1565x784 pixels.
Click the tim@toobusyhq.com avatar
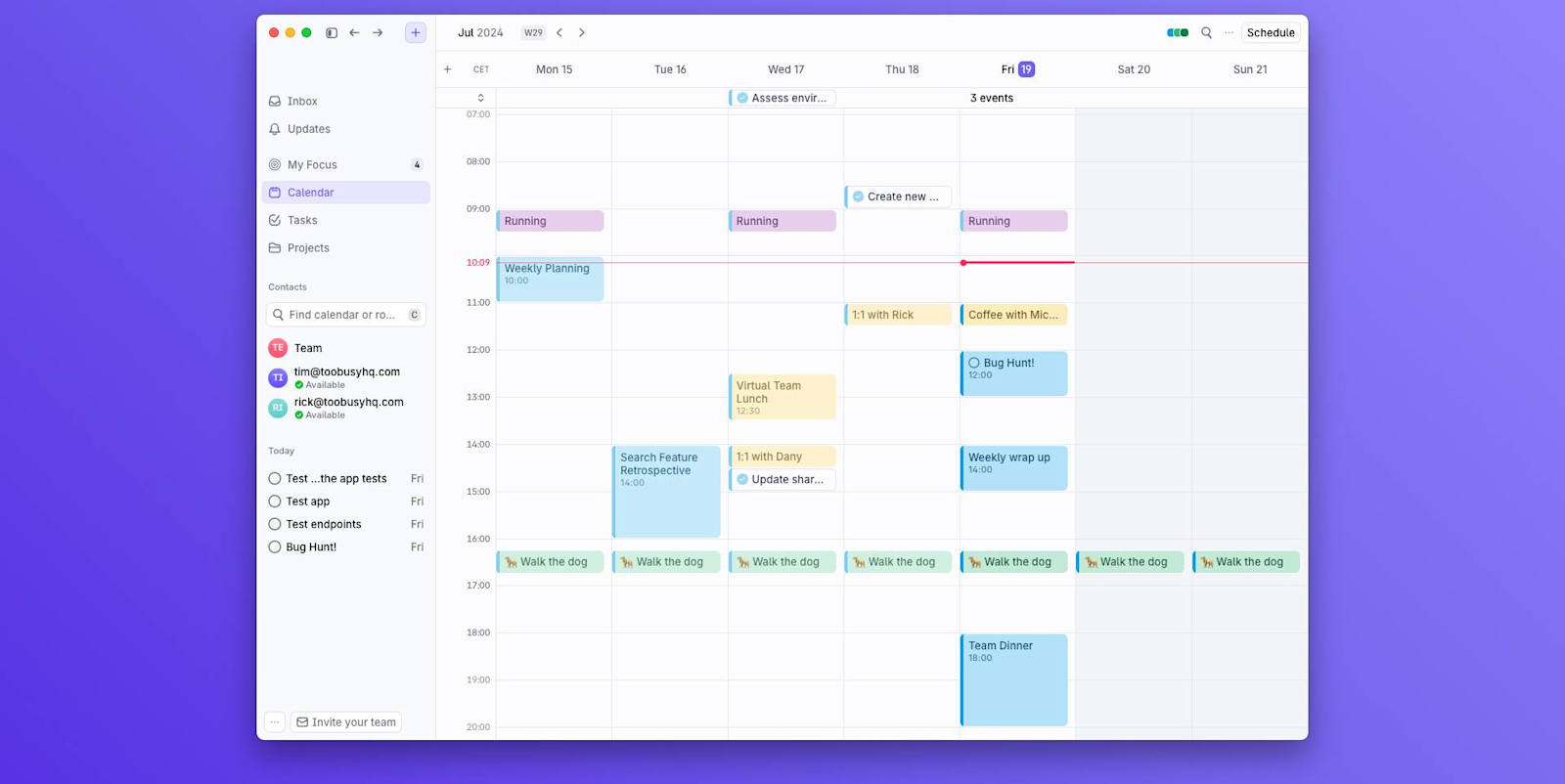tap(278, 377)
